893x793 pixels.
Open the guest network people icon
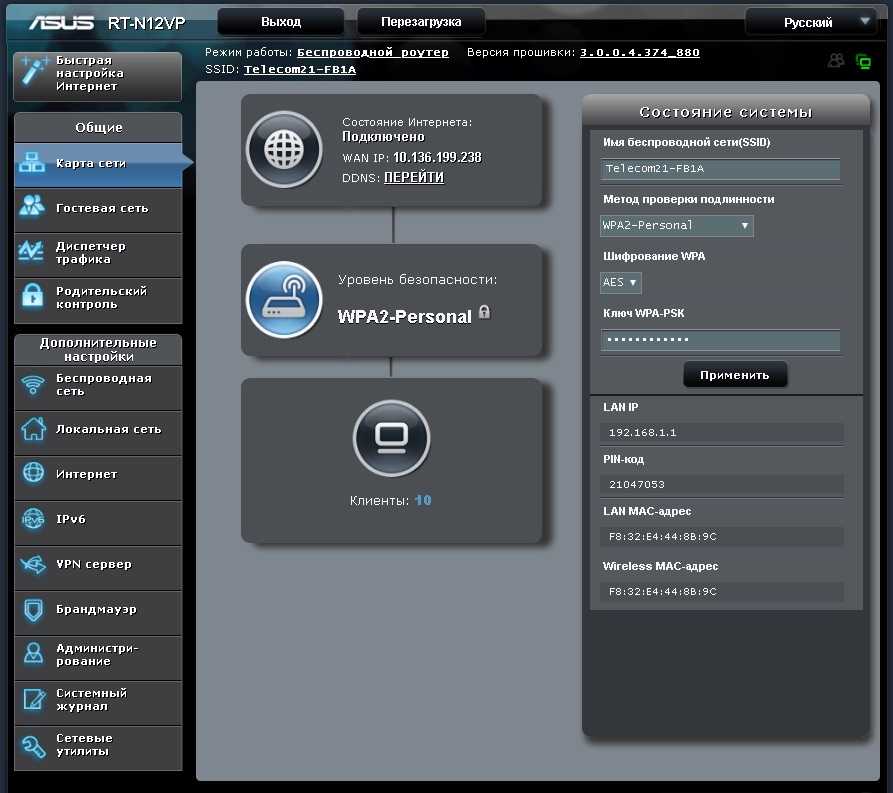point(32,206)
